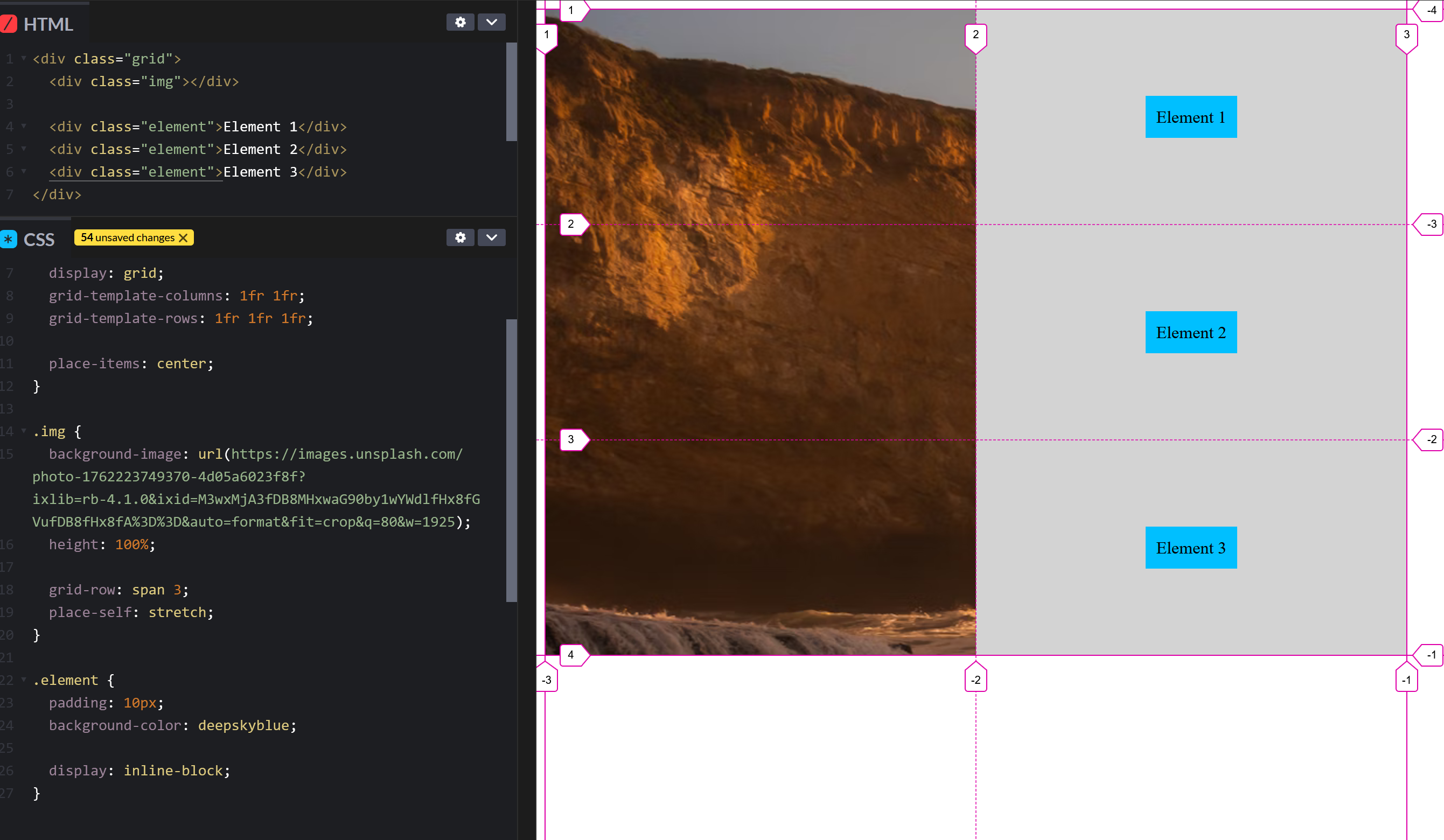Click the Element 3 blue box
The height and width of the screenshot is (840, 1444).
(1190, 547)
